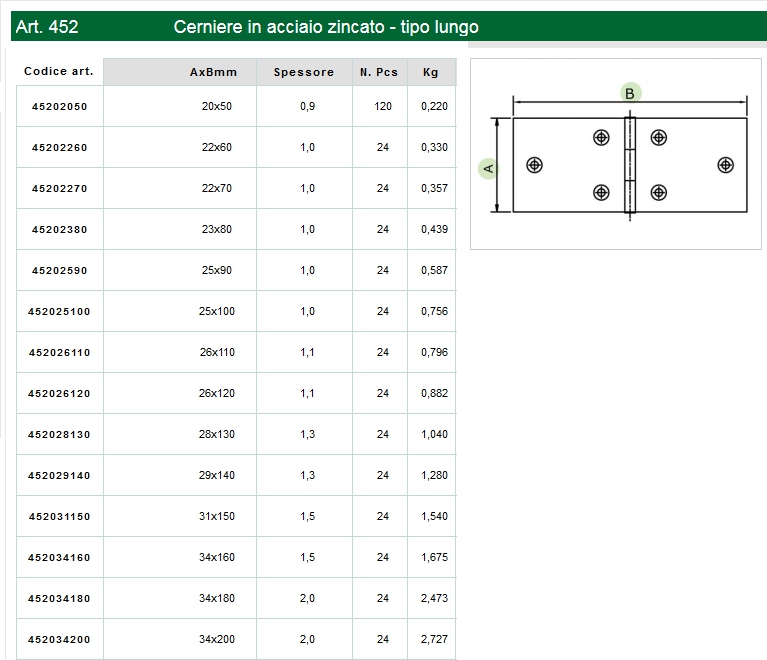
Task: Click the Spessore column header
Action: point(304,72)
